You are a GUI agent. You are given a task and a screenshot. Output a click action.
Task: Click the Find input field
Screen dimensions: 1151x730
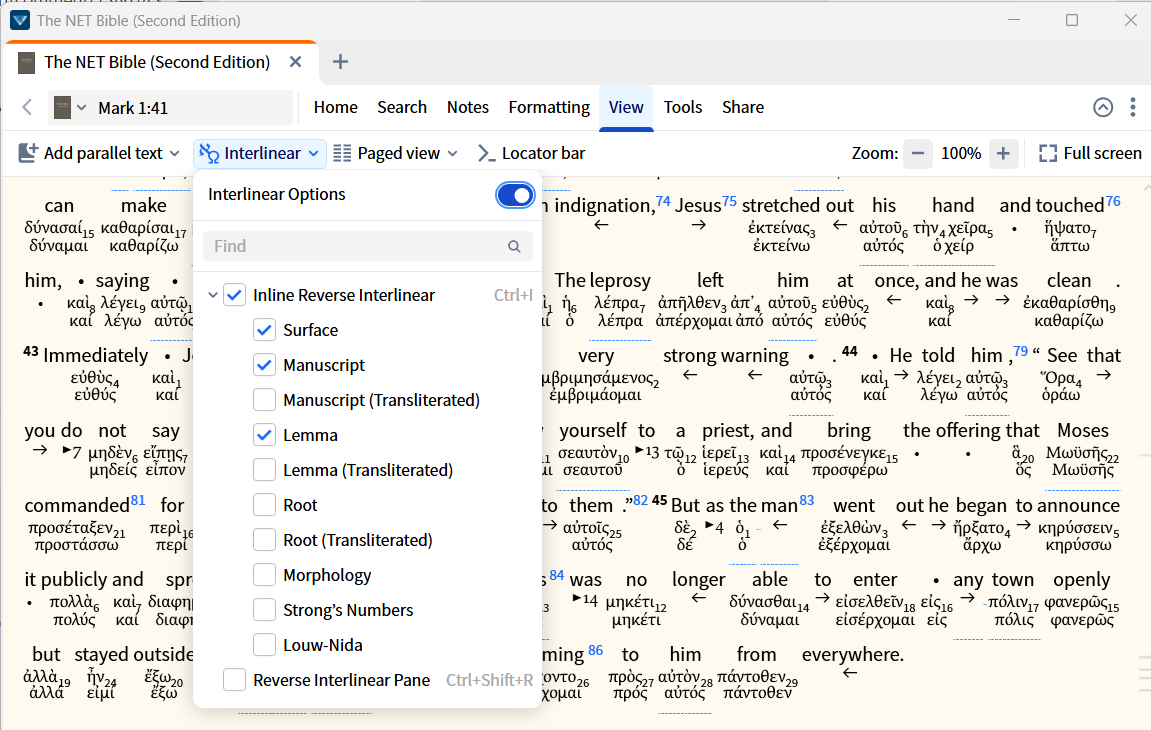[367, 247]
